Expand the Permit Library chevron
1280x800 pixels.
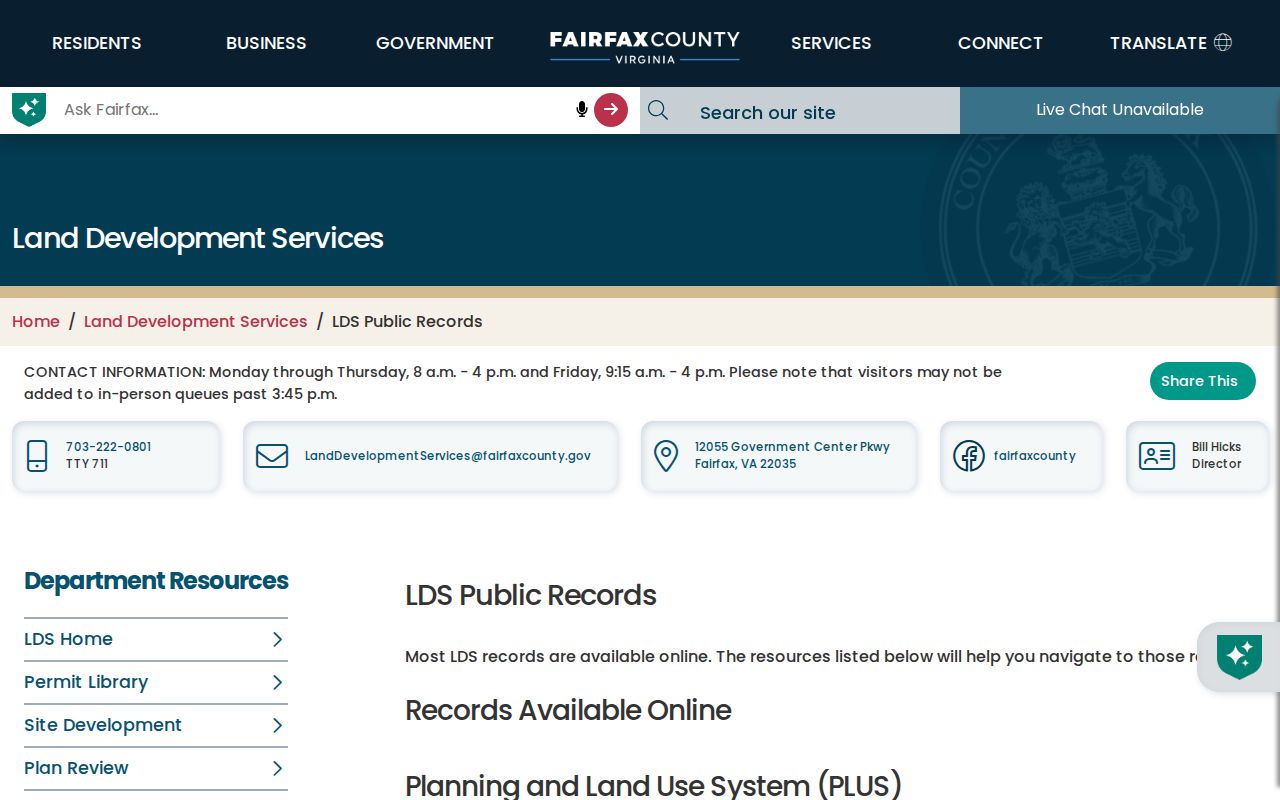pos(278,683)
